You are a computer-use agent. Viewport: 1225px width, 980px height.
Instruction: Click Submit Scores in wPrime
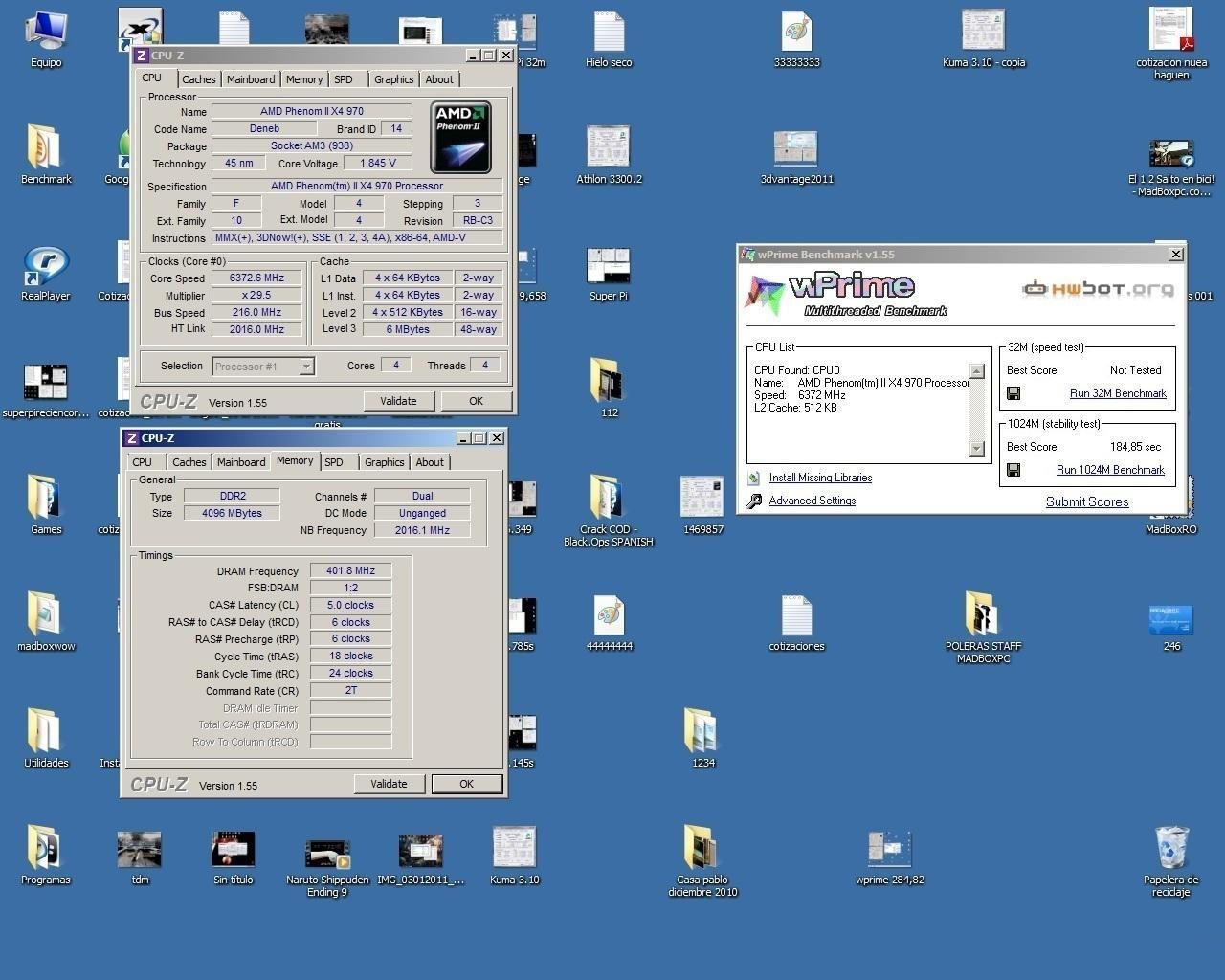pos(1087,501)
